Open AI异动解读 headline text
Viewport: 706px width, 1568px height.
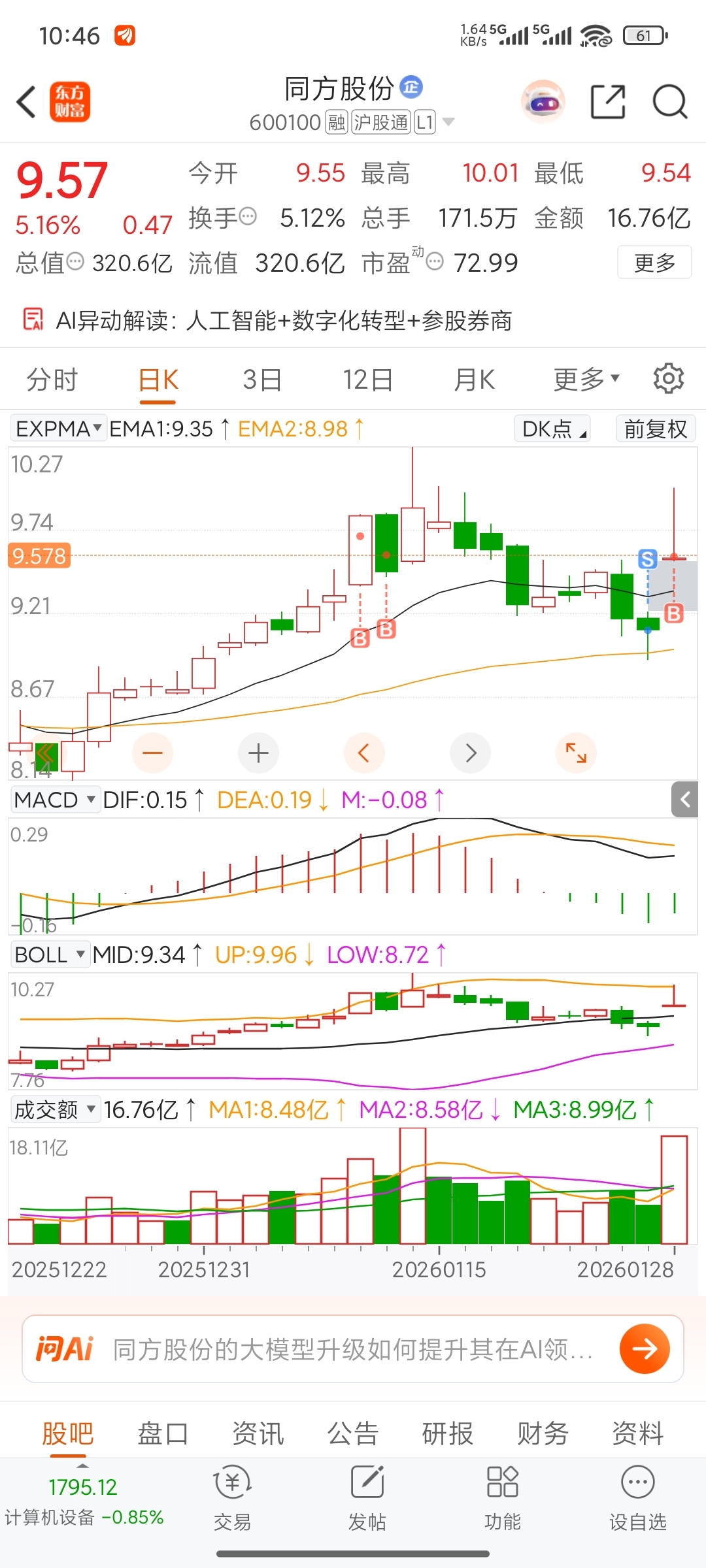pyautogui.click(x=284, y=320)
